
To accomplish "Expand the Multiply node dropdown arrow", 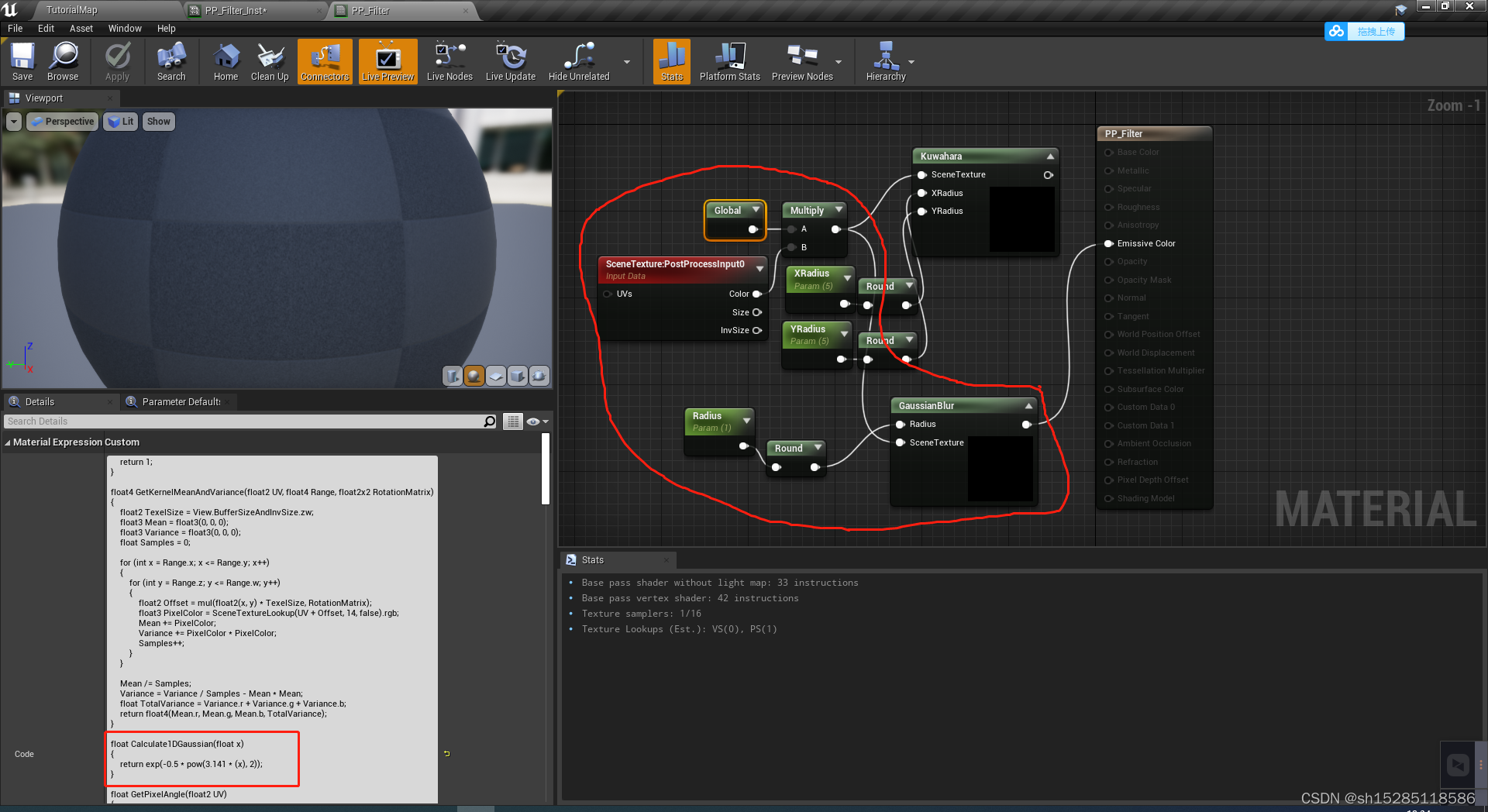I will pos(839,210).
